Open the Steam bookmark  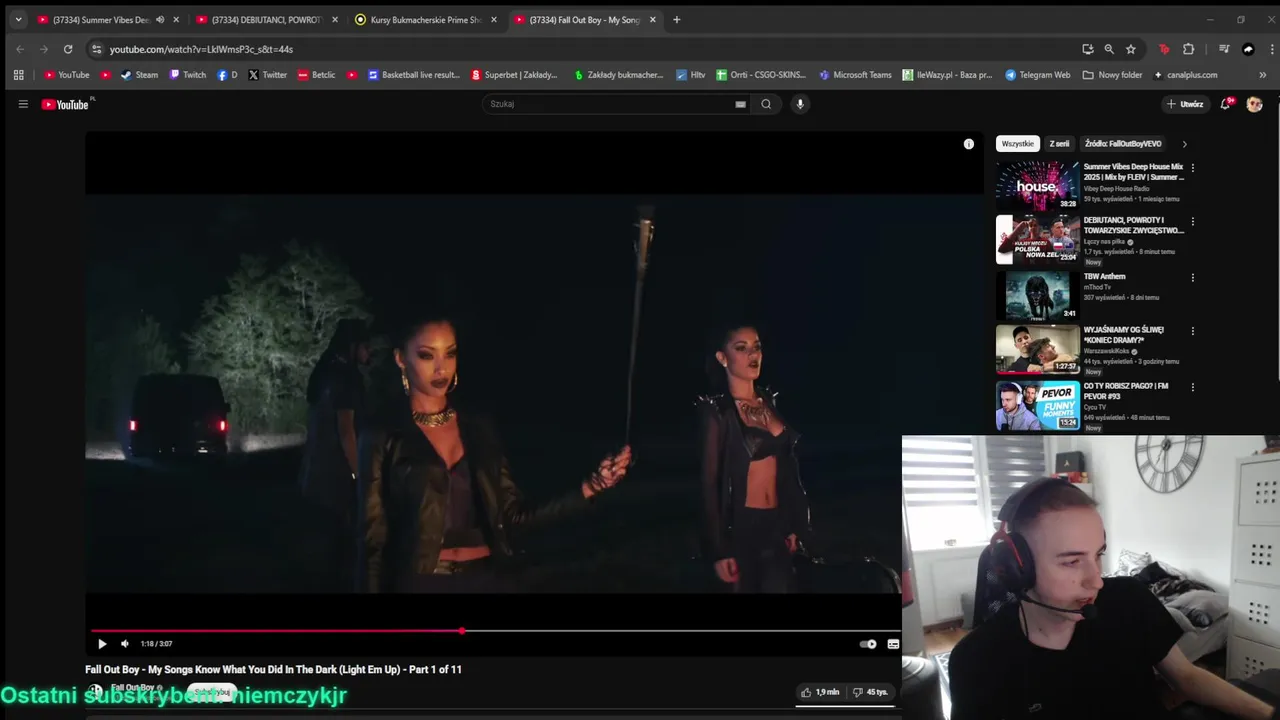coord(139,75)
